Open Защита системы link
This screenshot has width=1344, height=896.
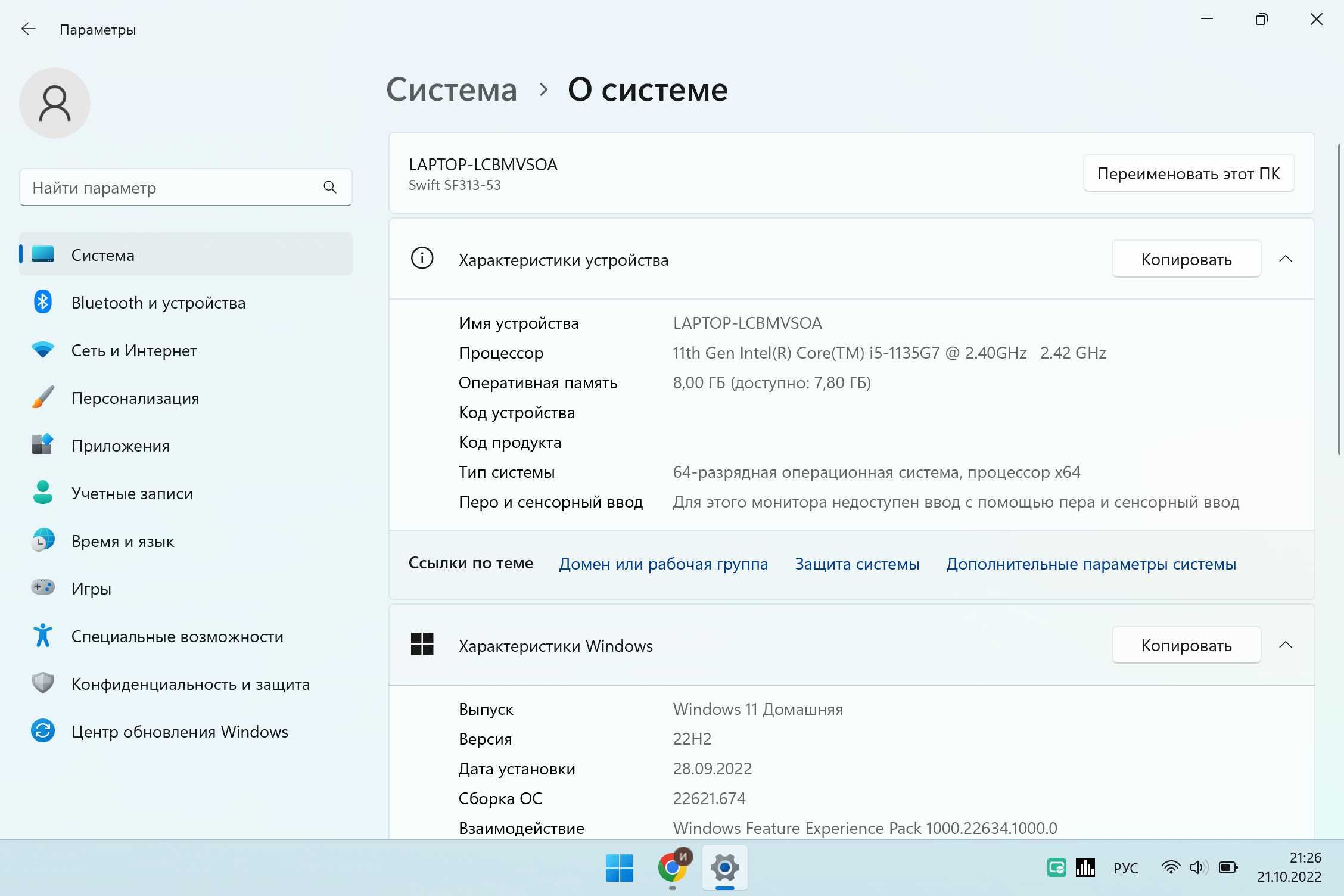pos(857,564)
